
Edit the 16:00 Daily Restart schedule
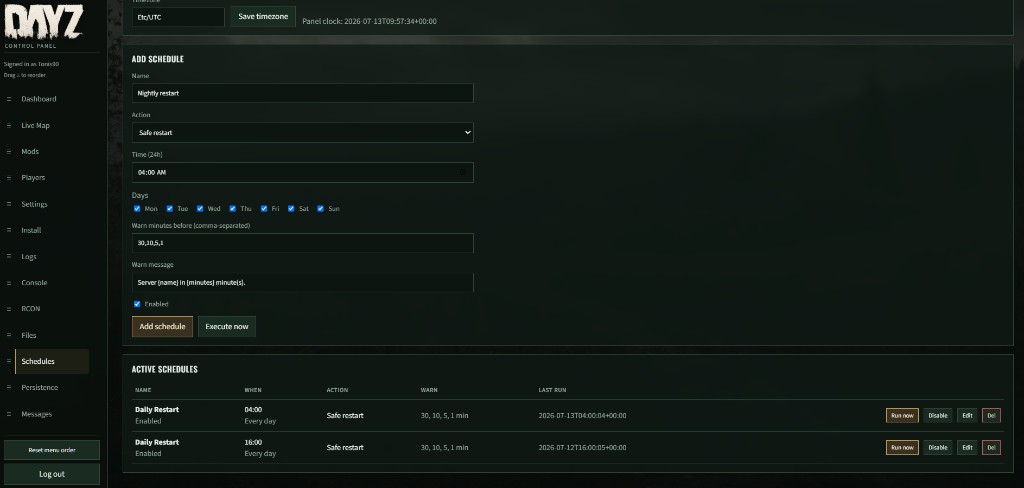[x=967, y=447]
